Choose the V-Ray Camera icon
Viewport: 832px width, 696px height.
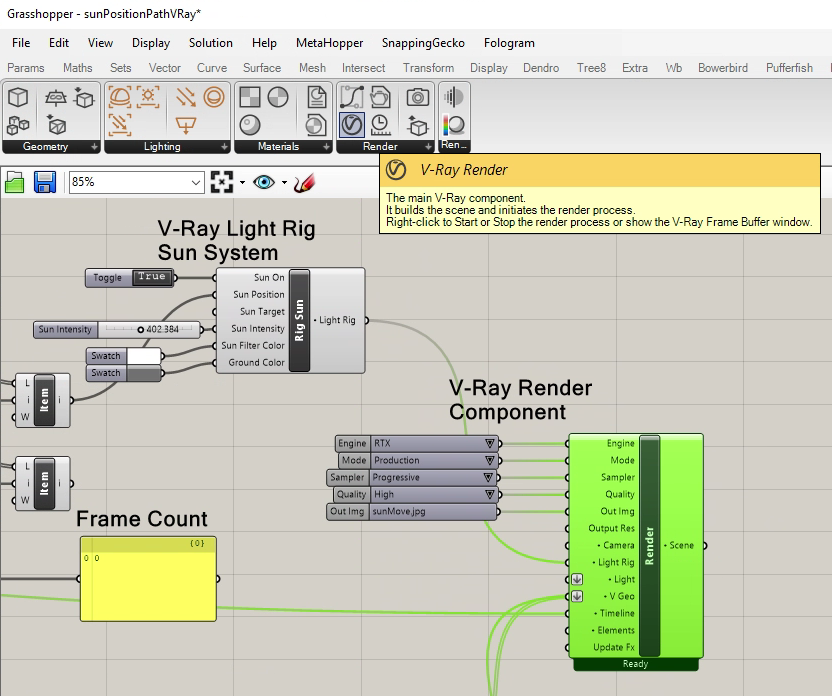[418, 98]
